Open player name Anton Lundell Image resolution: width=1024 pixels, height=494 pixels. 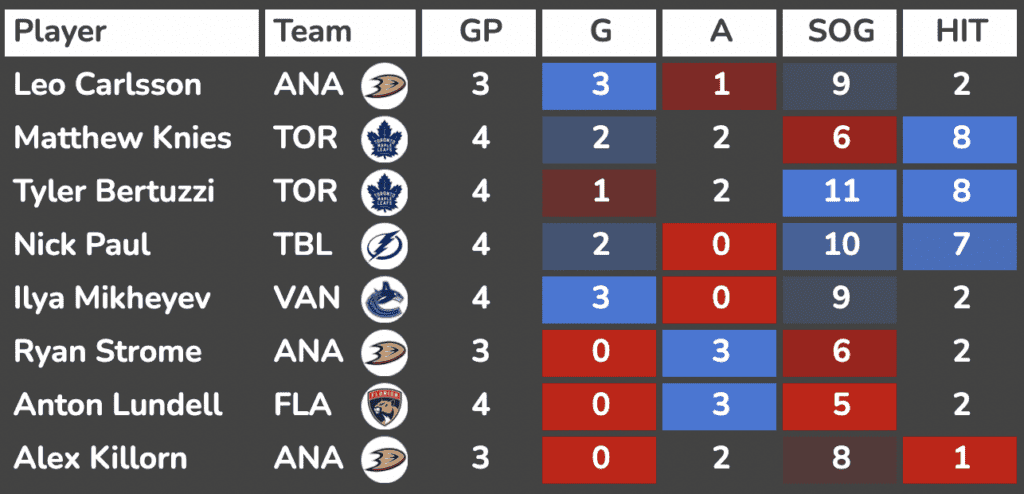(118, 406)
